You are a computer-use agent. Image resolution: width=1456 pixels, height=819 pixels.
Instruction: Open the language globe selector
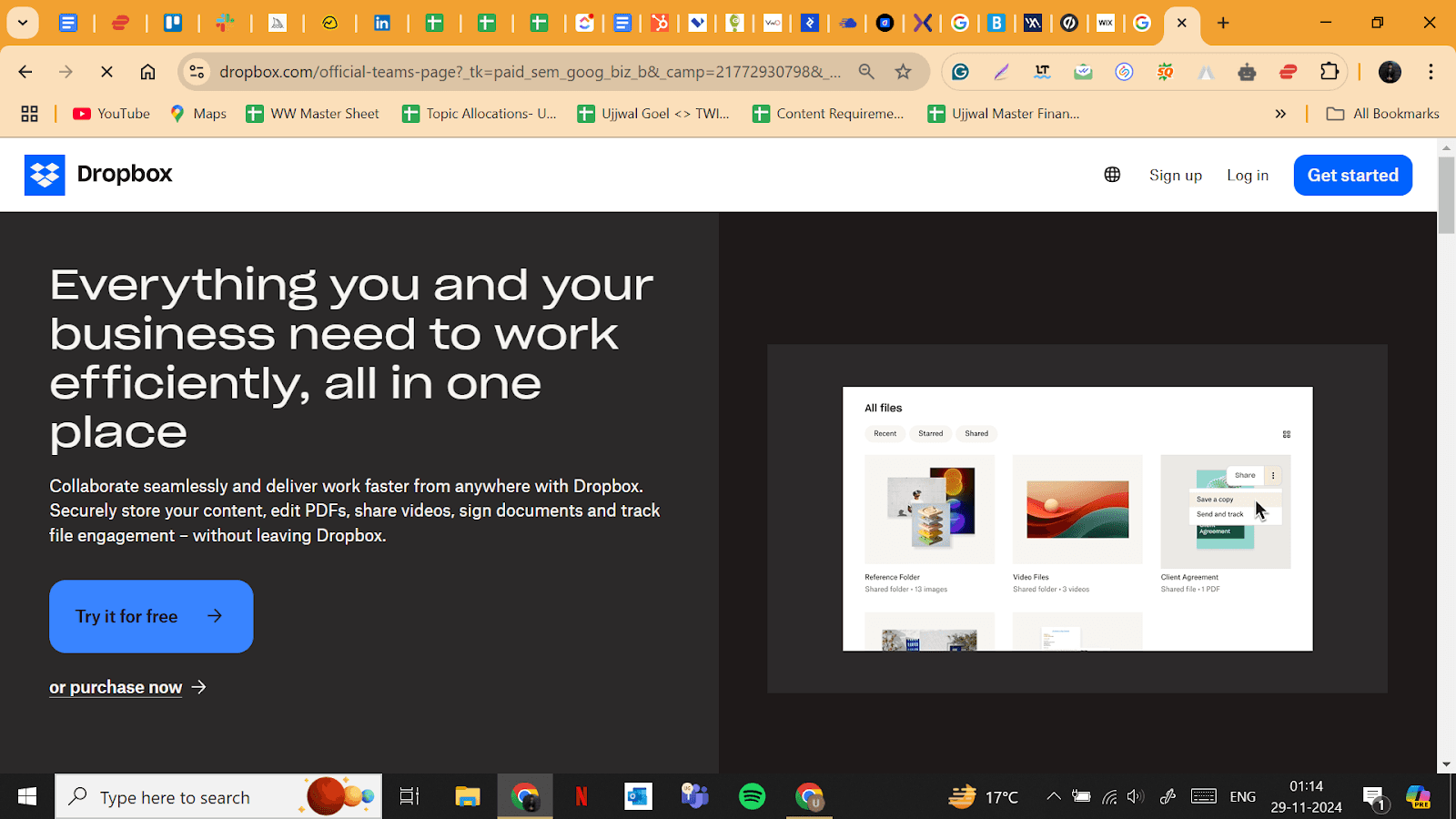point(1112,175)
